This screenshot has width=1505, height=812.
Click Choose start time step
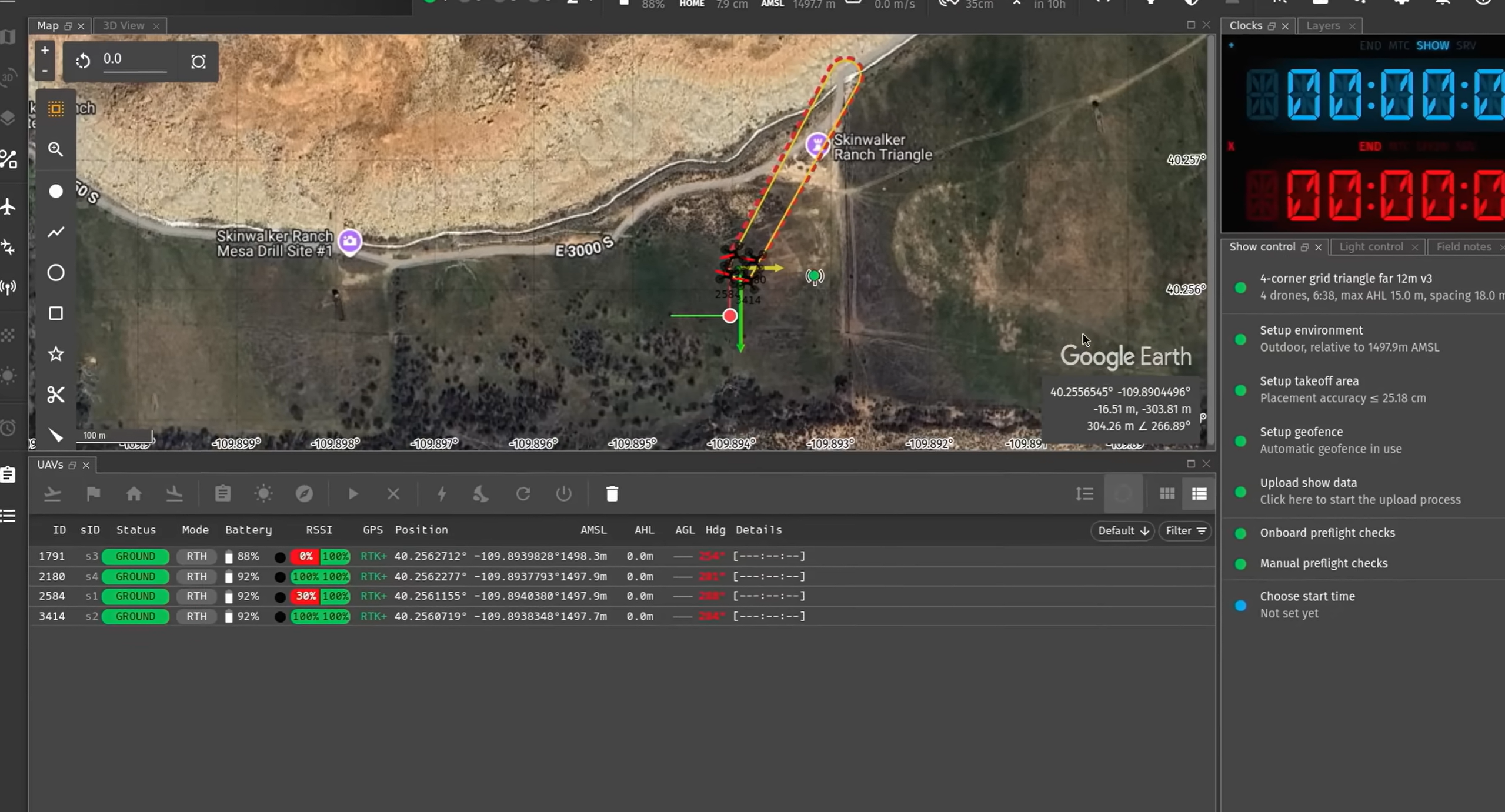pyautogui.click(x=1363, y=605)
